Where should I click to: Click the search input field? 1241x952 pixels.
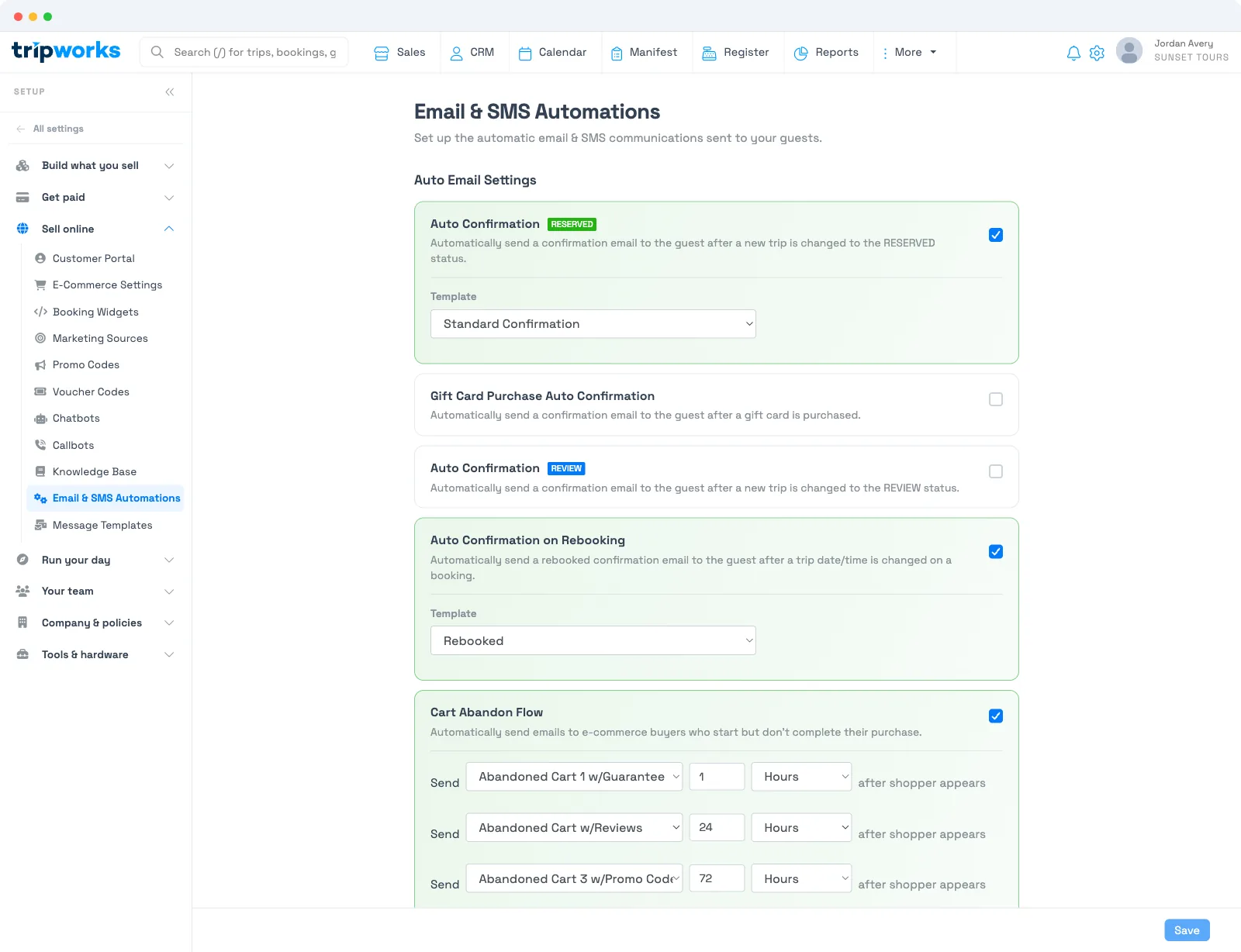pos(244,52)
